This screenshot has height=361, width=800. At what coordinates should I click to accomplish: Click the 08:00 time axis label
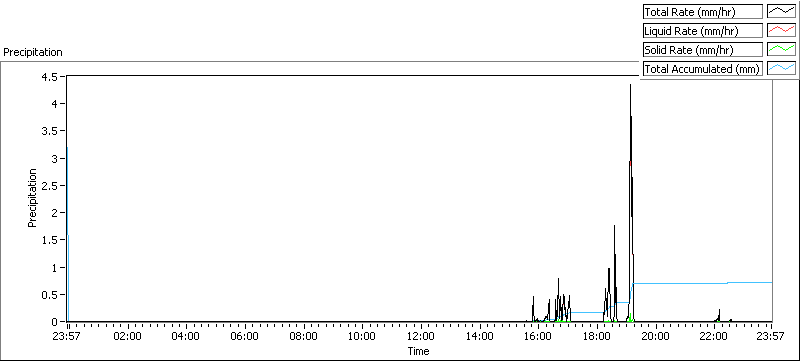tap(304, 337)
